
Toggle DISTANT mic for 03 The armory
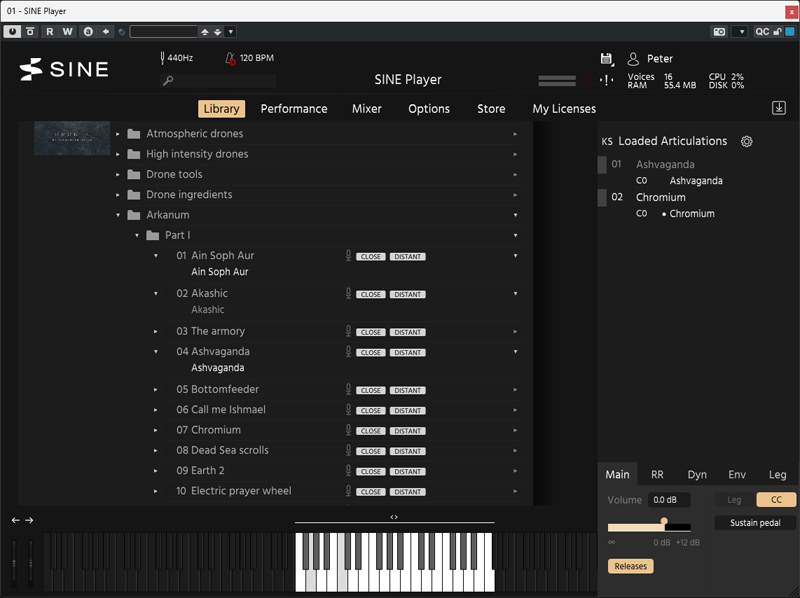click(407, 332)
